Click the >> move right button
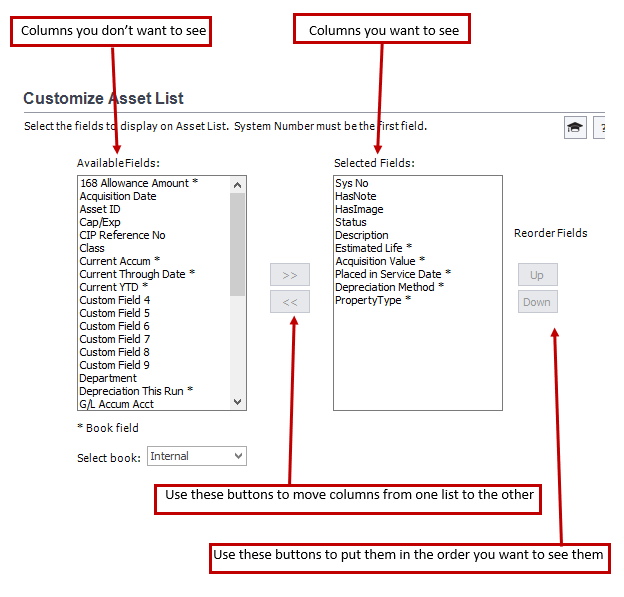The image size is (624, 597). (x=290, y=275)
